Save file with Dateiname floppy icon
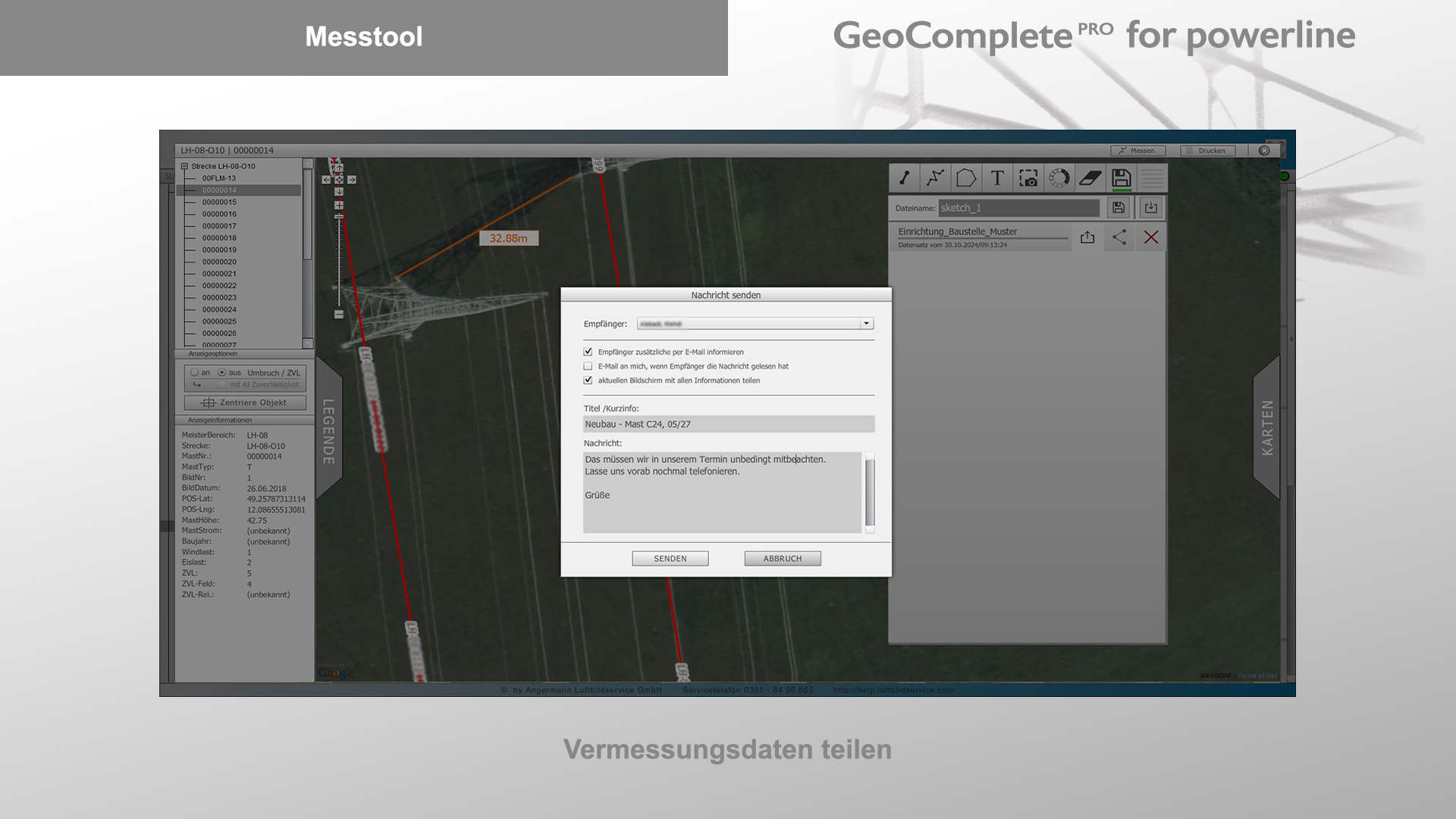Image resolution: width=1456 pixels, height=819 pixels. pyautogui.click(x=1119, y=208)
